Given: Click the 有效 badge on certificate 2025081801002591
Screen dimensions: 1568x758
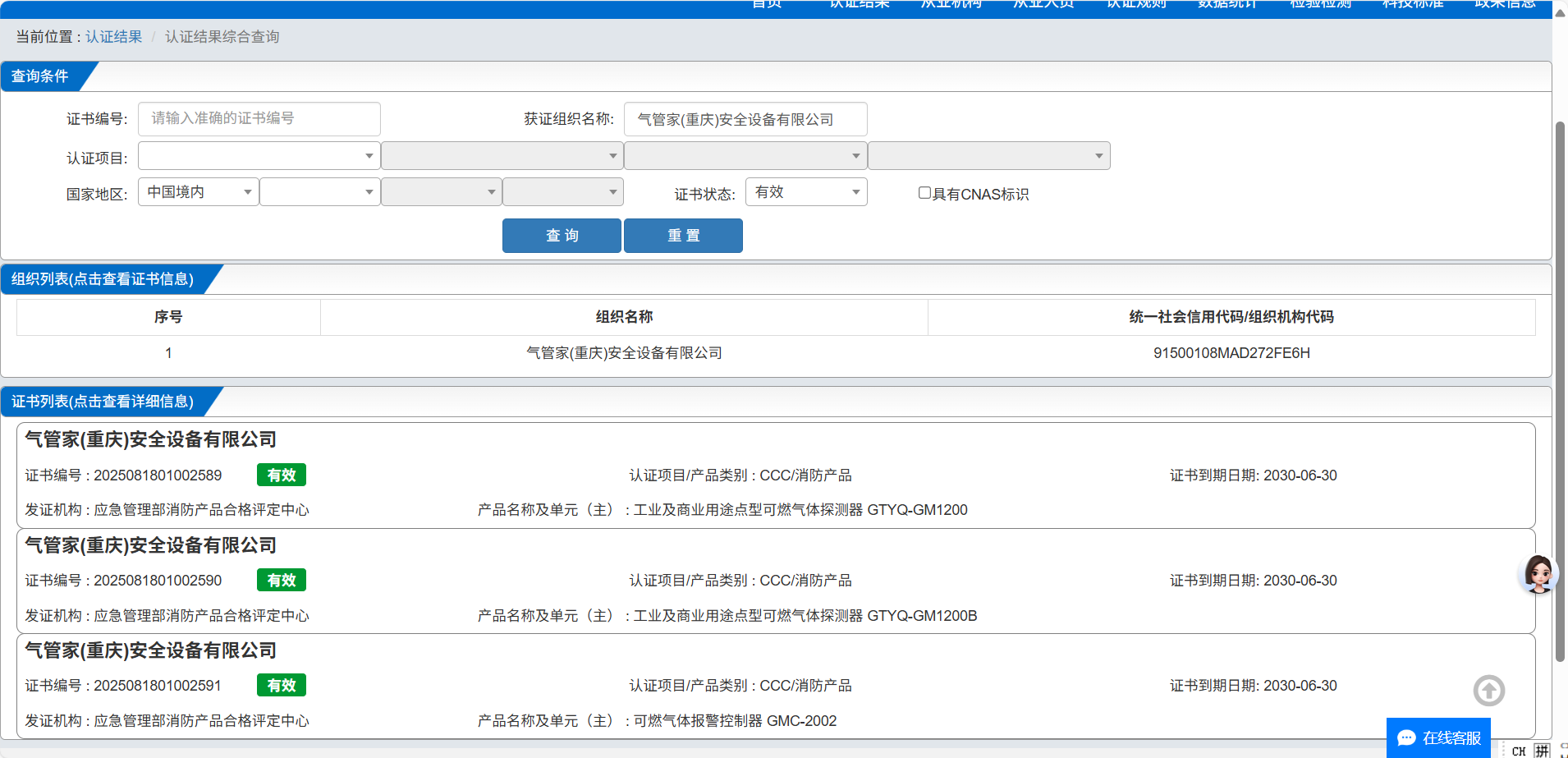Looking at the screenshot, I should [281, 686].
